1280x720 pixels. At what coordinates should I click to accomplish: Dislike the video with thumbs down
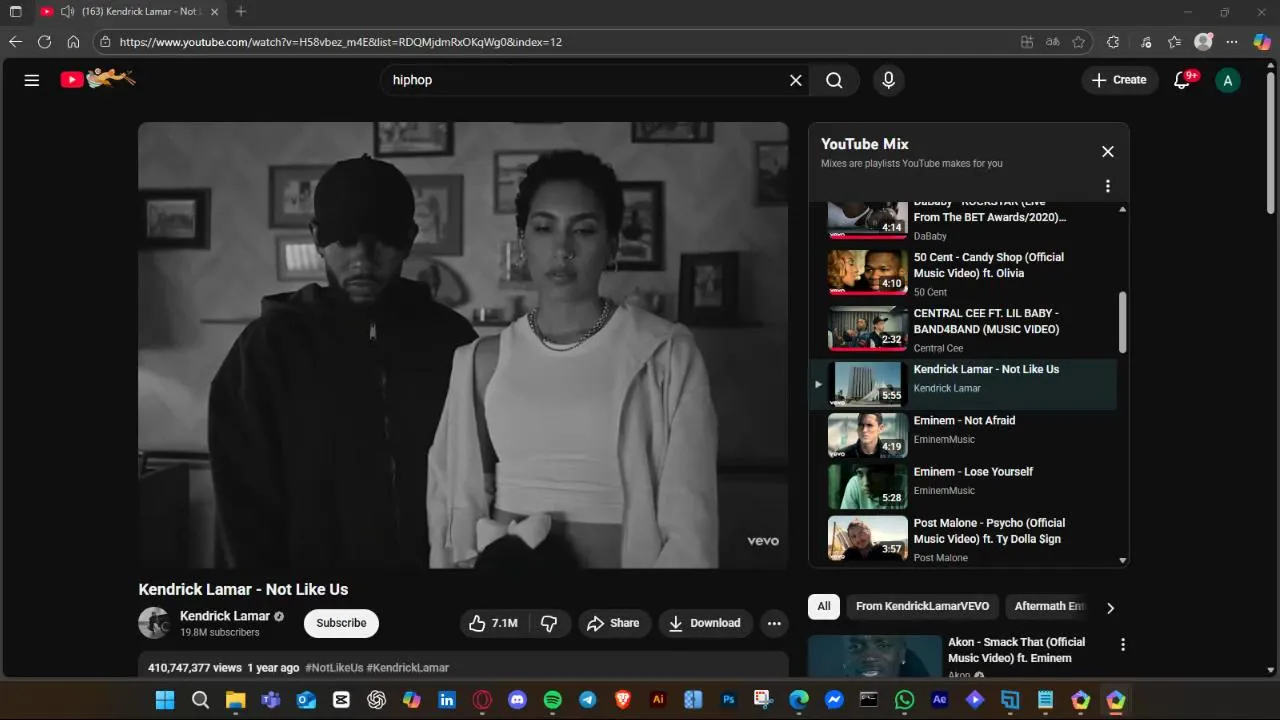pos(549,623)
